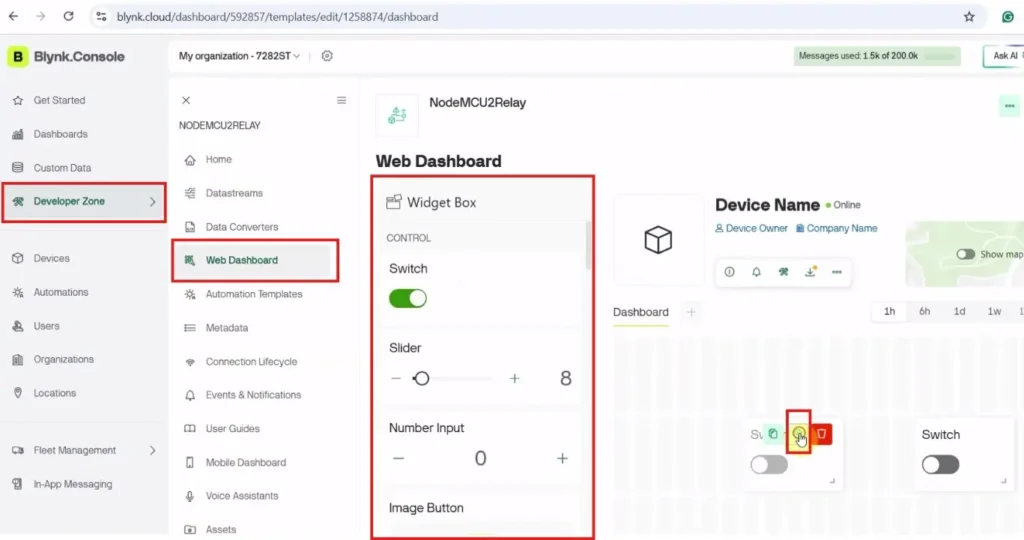Open the template more-options ellipsis button

1009,106
